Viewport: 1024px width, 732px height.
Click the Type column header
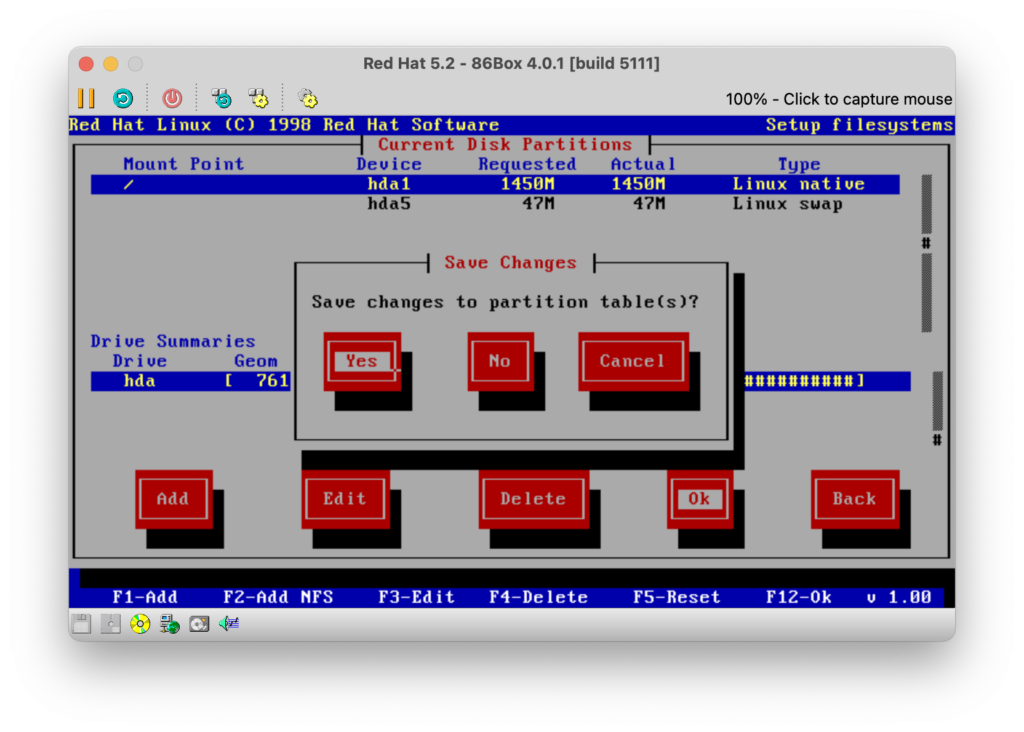point(799,164)
